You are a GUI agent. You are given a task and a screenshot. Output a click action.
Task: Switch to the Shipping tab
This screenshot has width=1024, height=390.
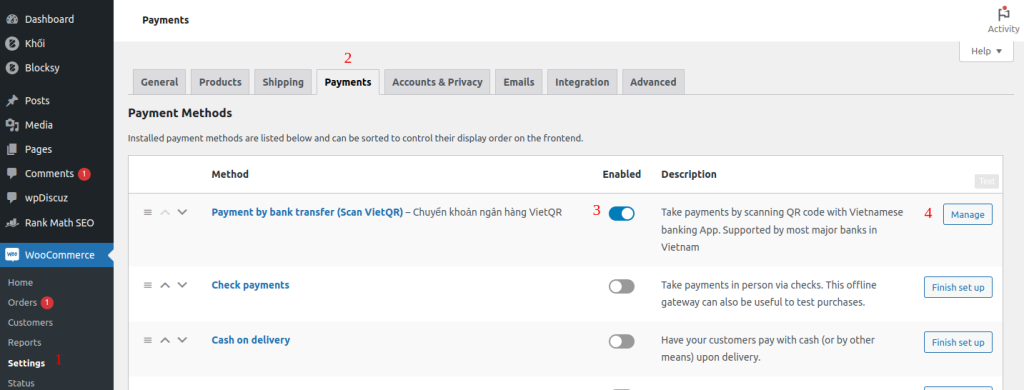point(283,82)
